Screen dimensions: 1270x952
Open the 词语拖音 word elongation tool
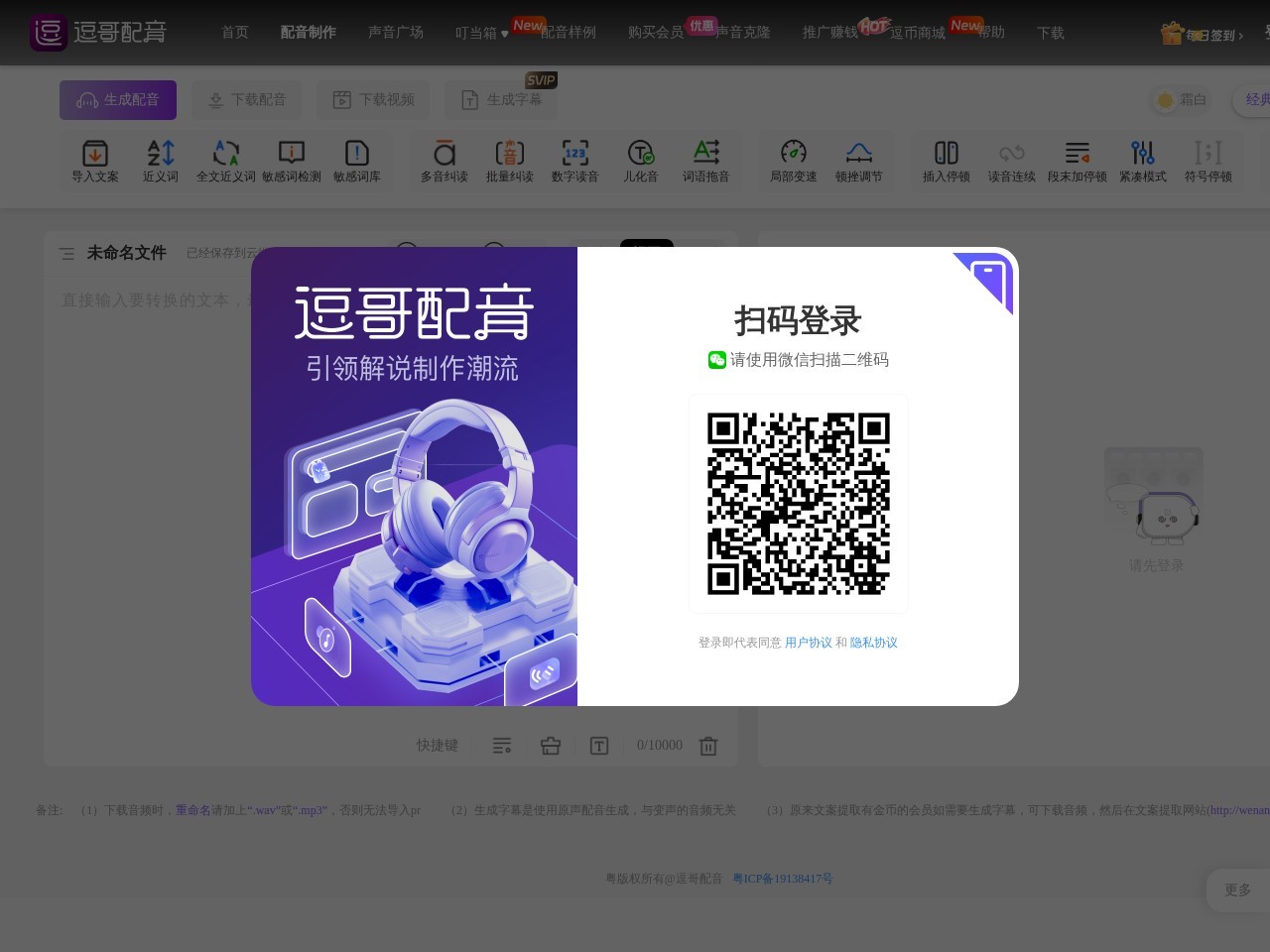[x=706, y=161]
